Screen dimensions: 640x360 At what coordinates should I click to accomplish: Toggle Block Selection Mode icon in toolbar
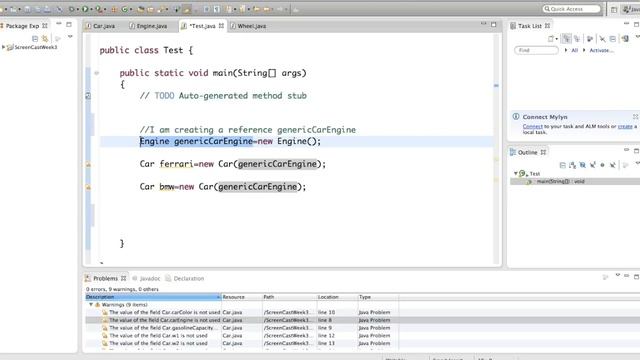pos(207,9)
